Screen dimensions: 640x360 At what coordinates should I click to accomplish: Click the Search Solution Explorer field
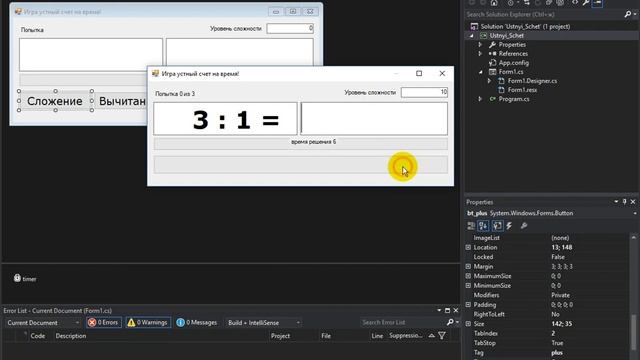click(x=544, y=15)
